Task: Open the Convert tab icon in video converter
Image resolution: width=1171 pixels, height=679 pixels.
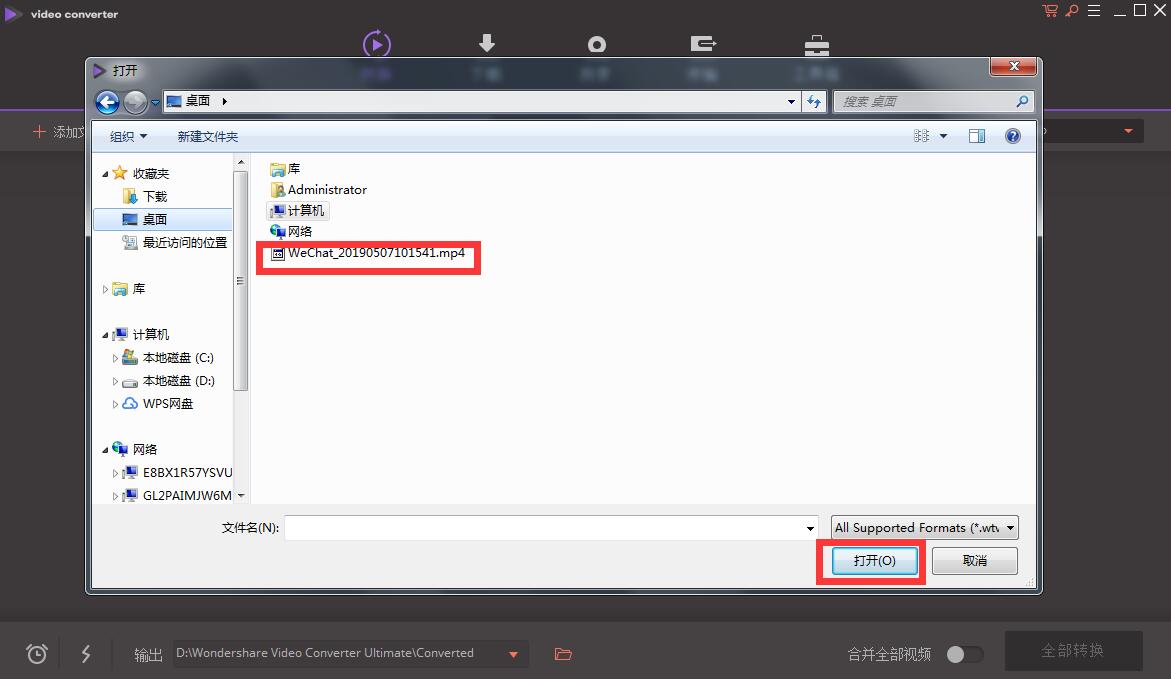Action: click(376, 44)
